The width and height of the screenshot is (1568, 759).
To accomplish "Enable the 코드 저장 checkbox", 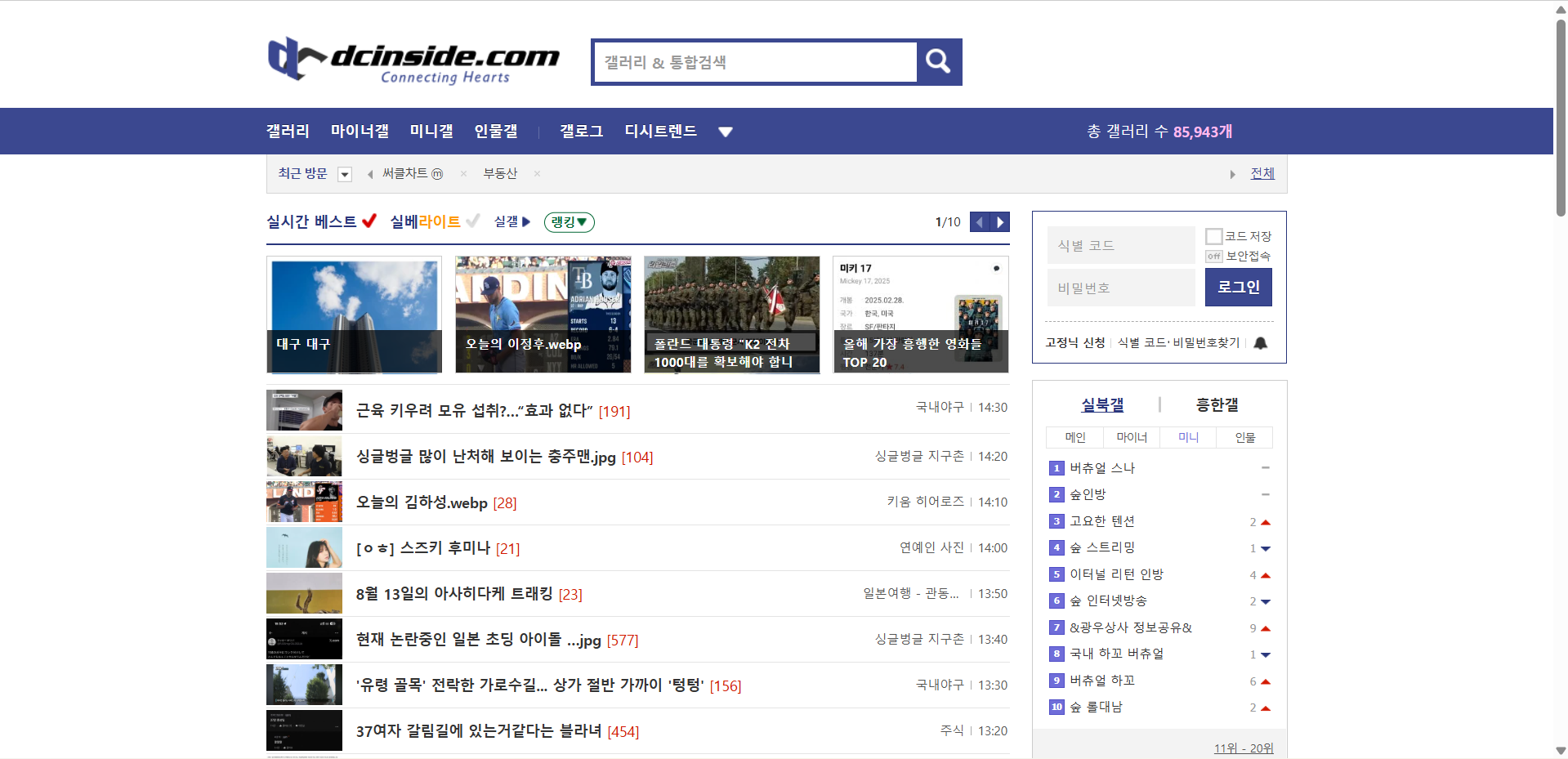I will (x=1214, y=235).
